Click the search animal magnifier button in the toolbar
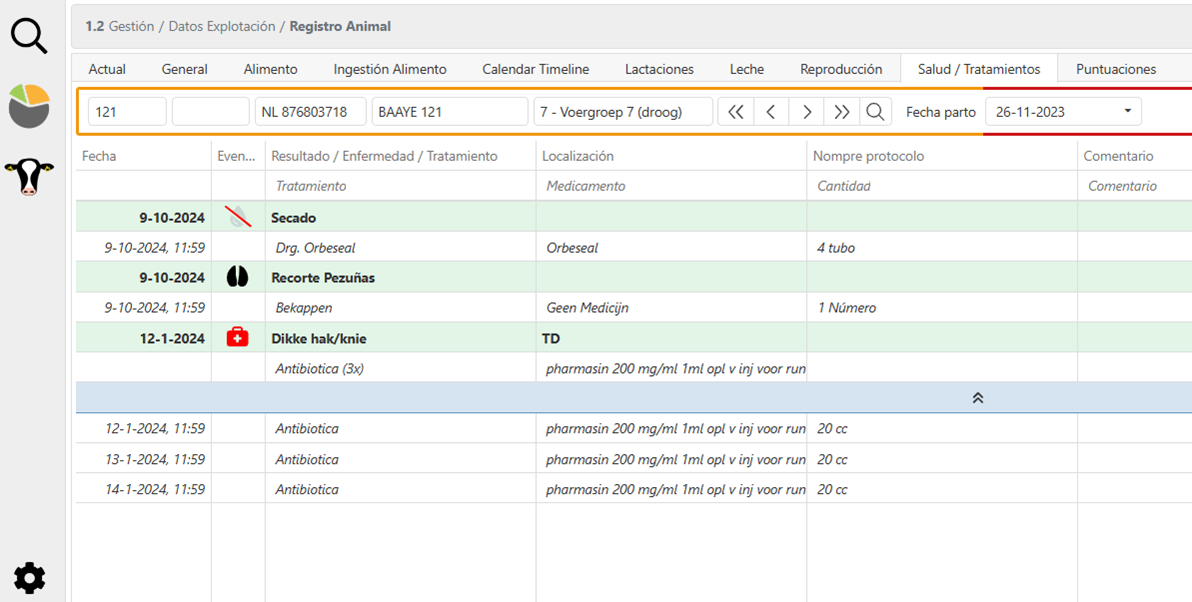 (875, 112)
